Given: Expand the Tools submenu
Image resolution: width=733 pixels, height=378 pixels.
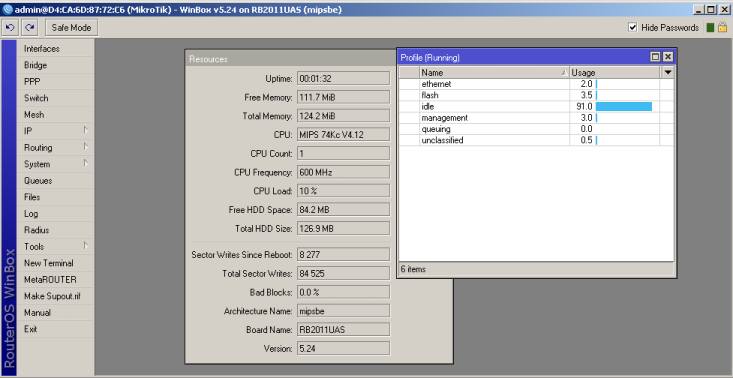Looking at the screenshot, I should click(55, 247).
